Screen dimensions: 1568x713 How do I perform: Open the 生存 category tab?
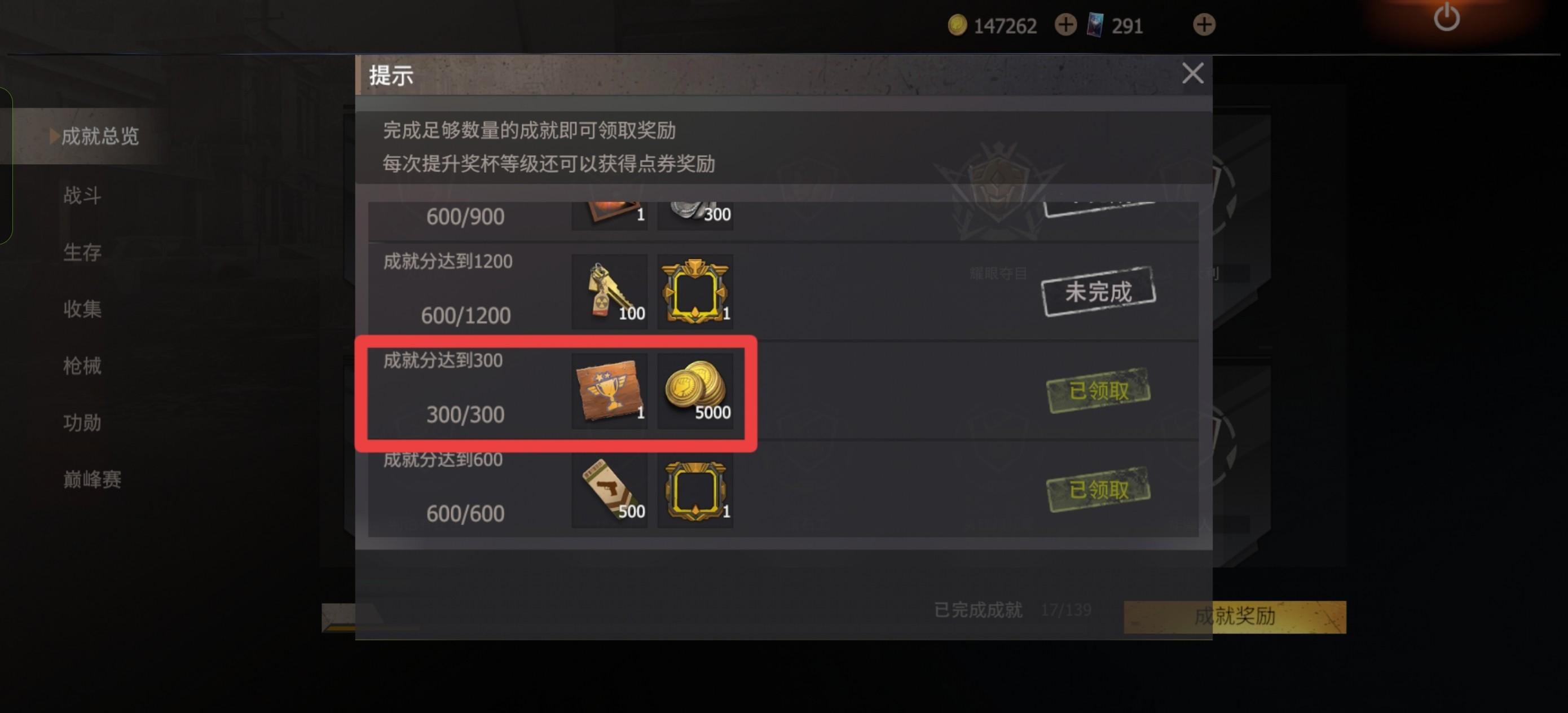pyautogui.click(x=82, y=252)
